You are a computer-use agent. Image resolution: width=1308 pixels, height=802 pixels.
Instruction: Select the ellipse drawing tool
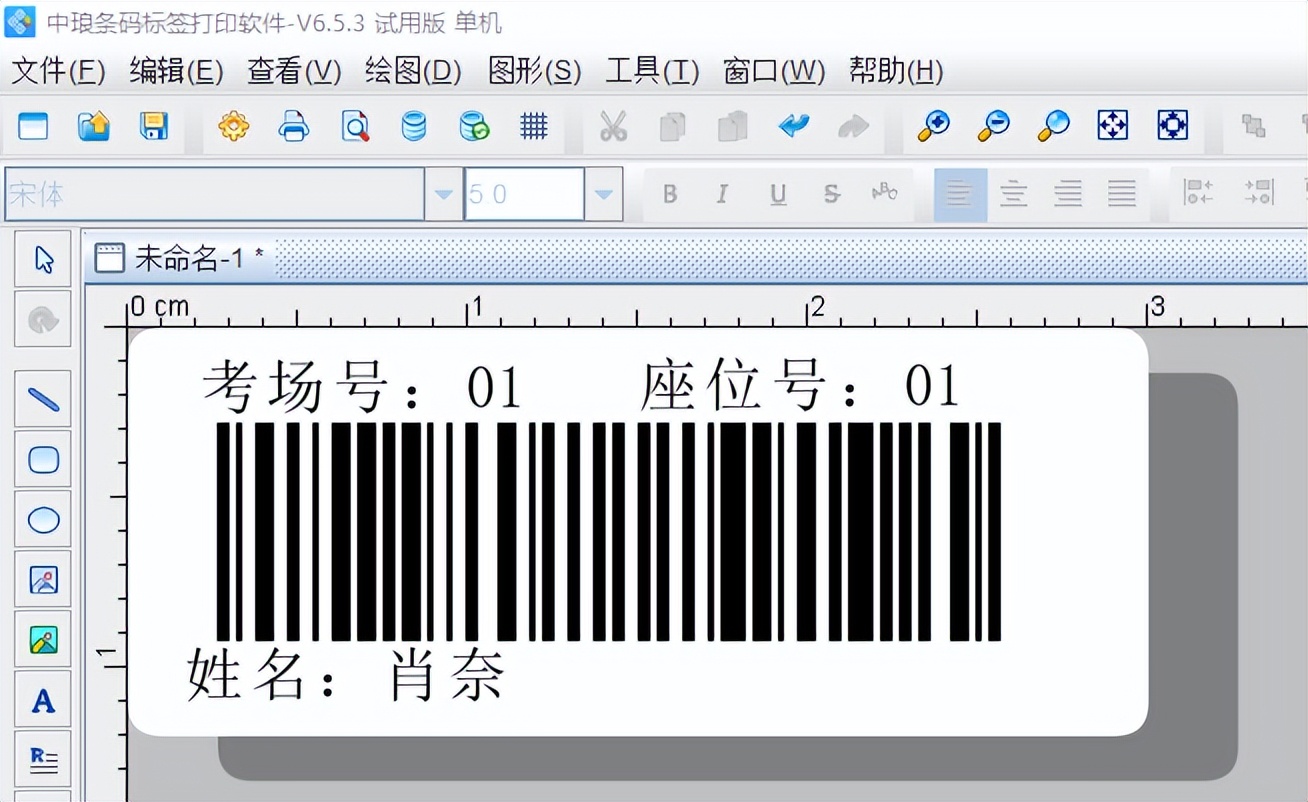(43, 520)
